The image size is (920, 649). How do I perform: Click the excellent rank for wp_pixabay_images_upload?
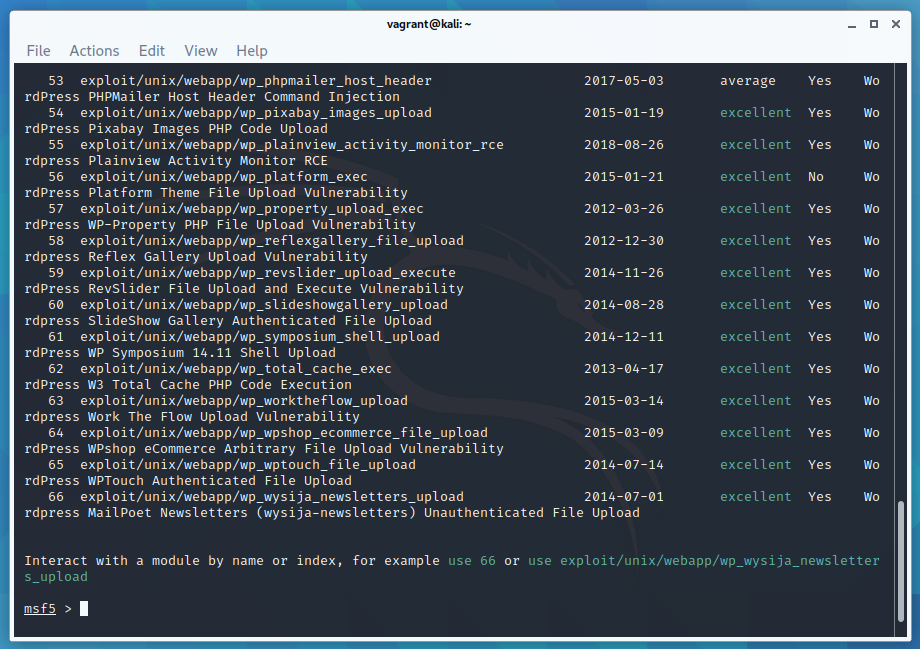tap(755, 112)
